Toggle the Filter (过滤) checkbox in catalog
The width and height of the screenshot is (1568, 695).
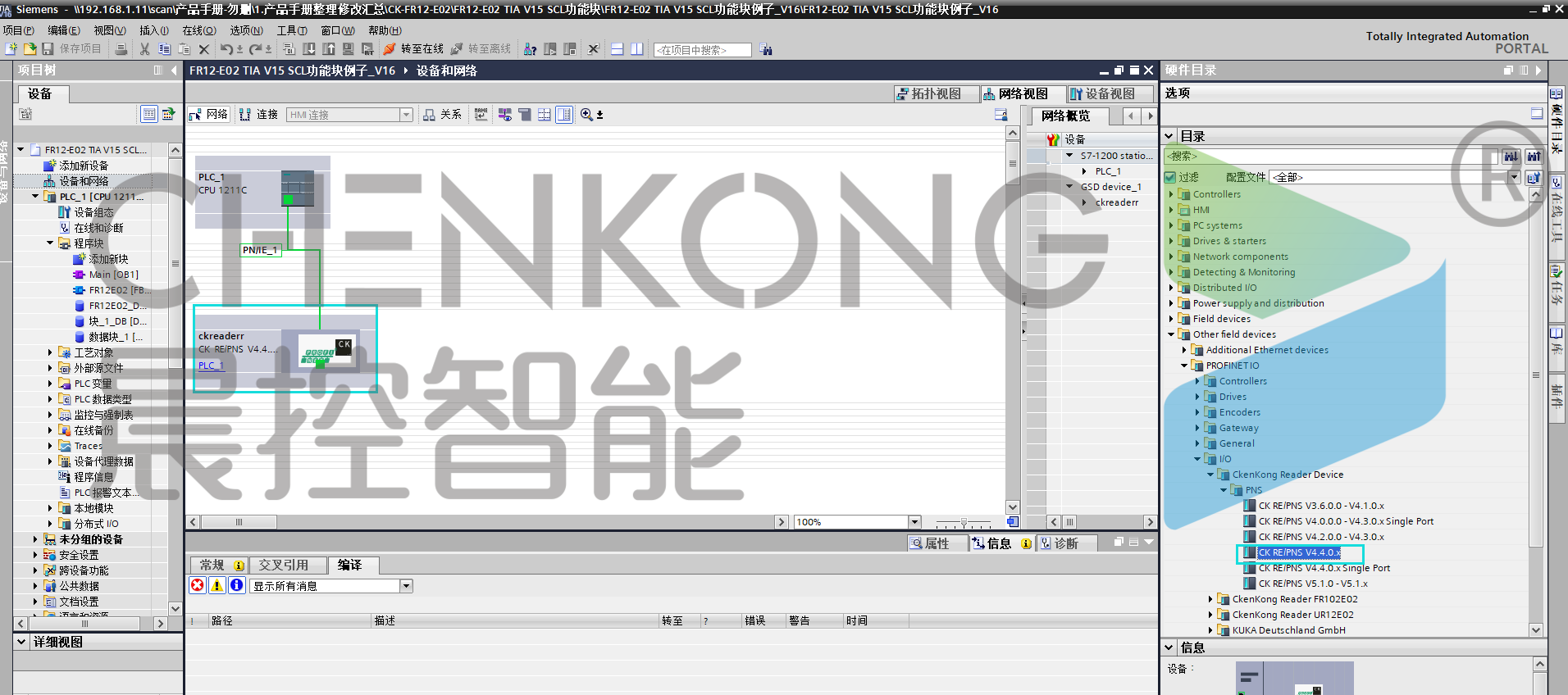pos(1170,177)
